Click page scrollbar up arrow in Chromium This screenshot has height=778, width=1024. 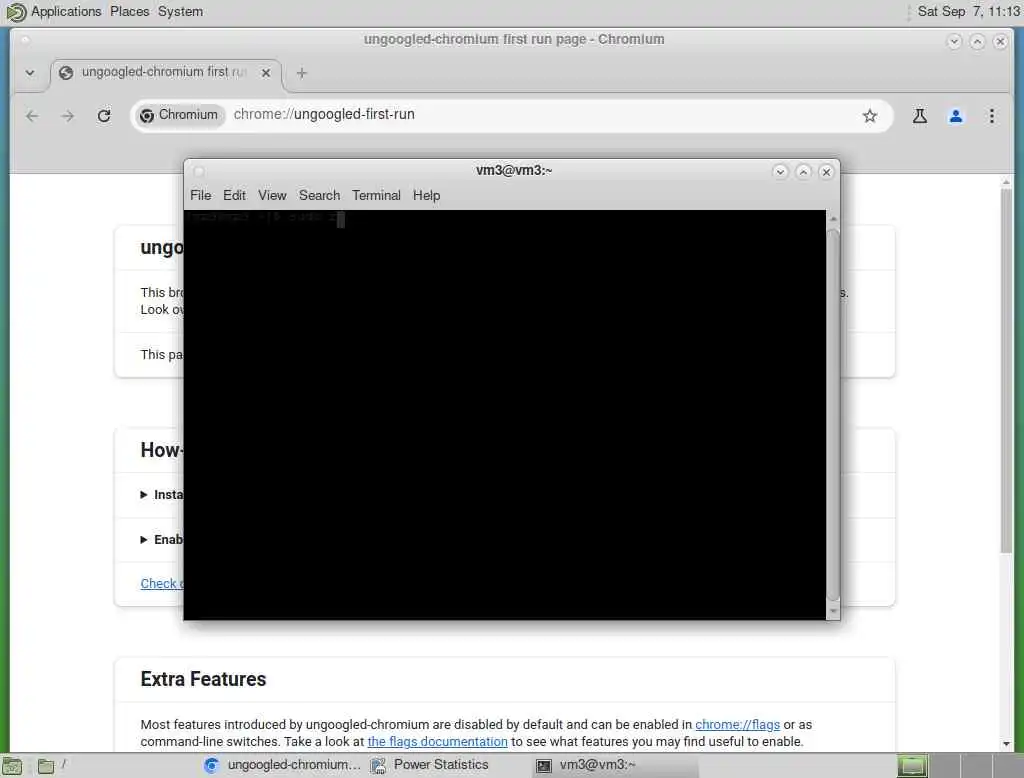(1006, 182)
